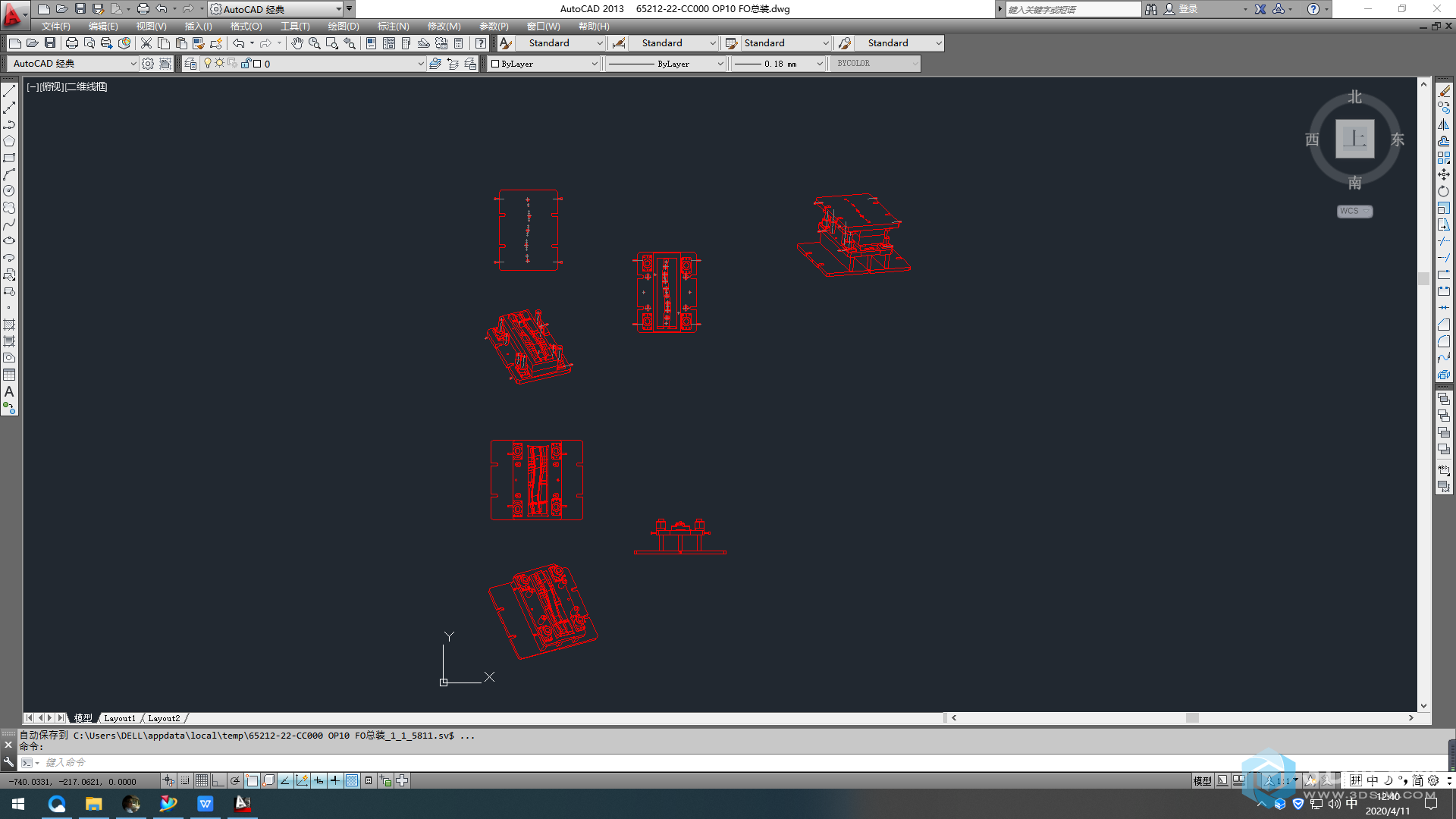Image resolution: width=1456 pixels, height=819 pixels.
Task: Click the Zoom Window icon
Action: tap(332, 43)
